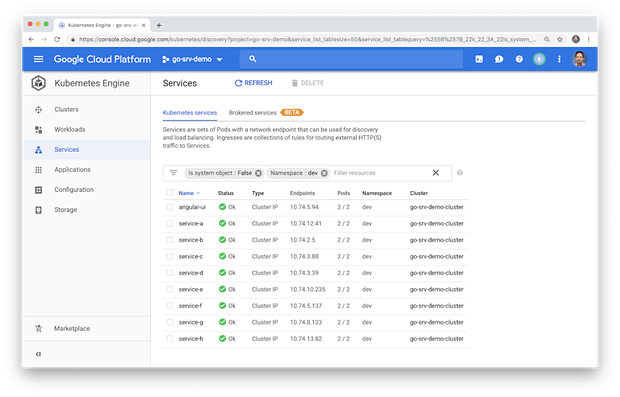The image size is (620, 397).
Task: Click the Kubernetes Engine browser tab
Action: (102, 25)
